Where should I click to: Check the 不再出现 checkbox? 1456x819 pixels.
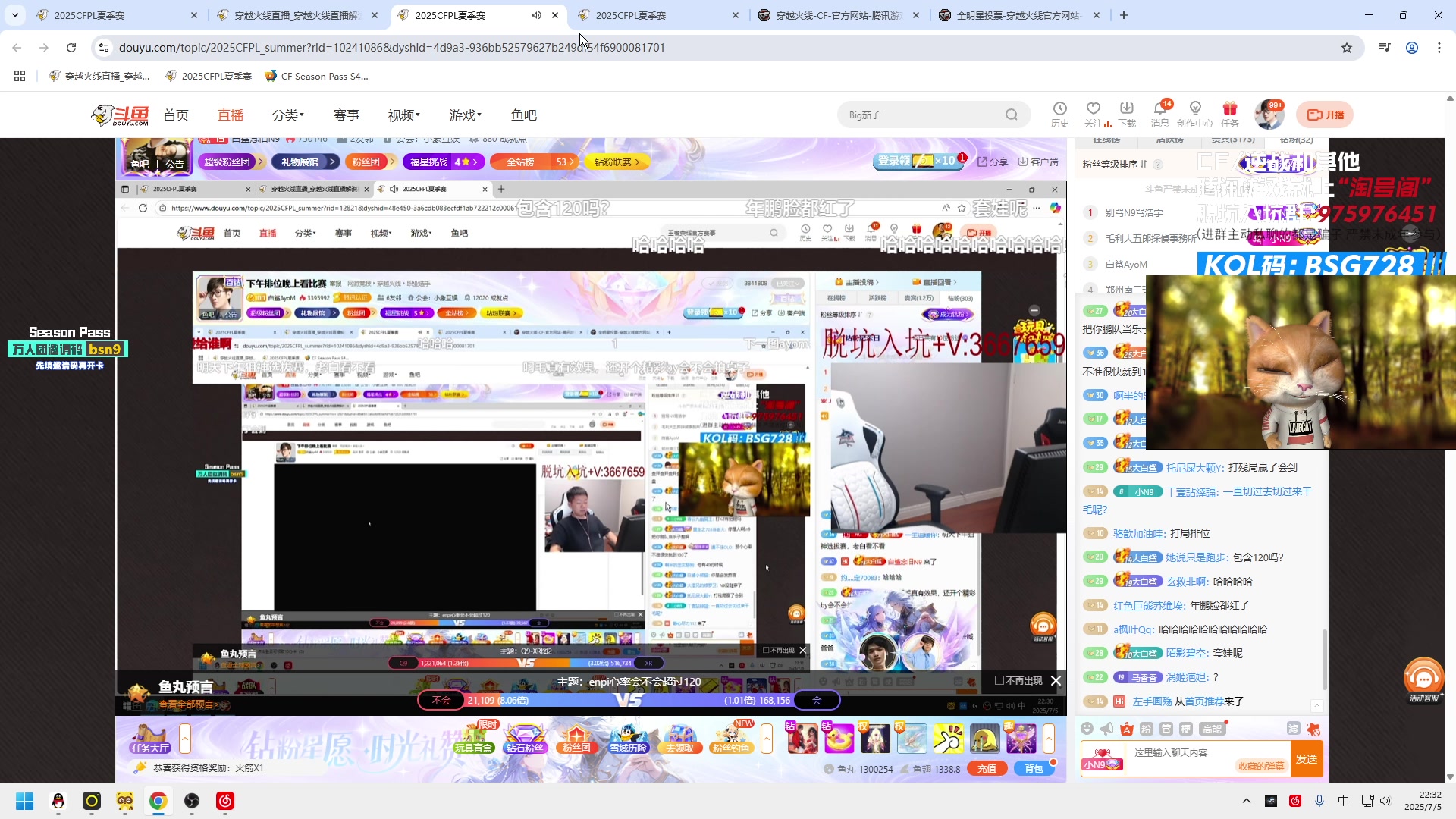coord(999,680)
